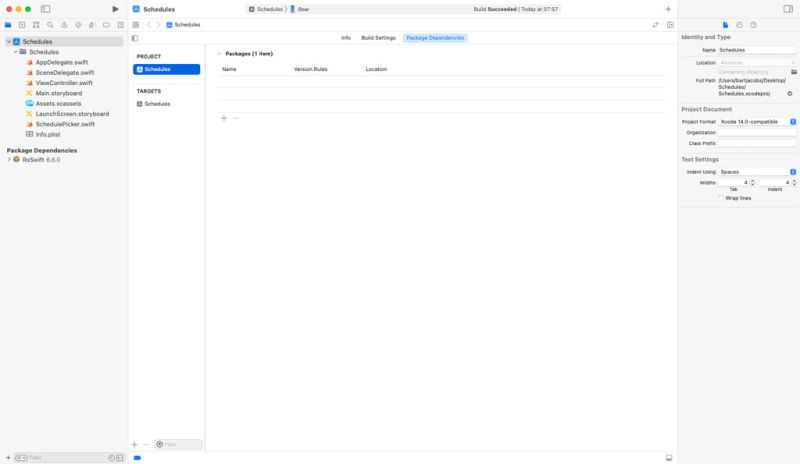800x464 pixels.
Task: Click the navigator Filter field
Action: (x=59, y=458)
